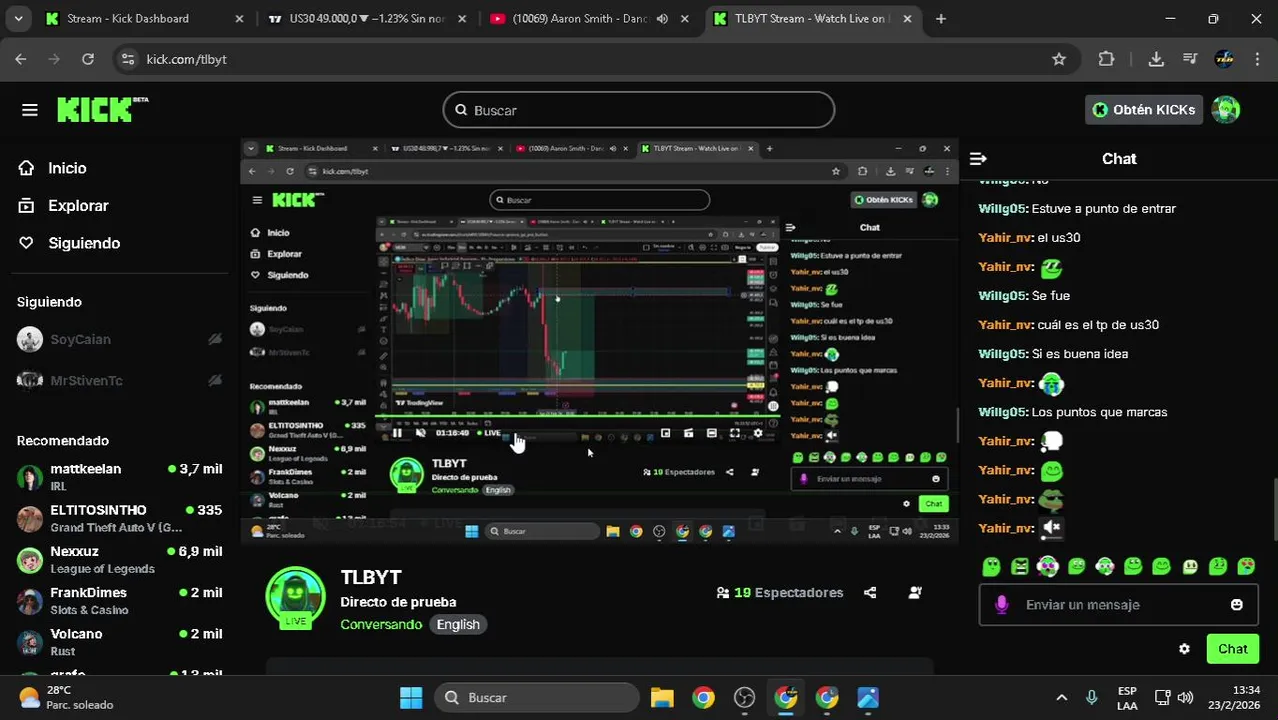Open recommended channel Nexxuz
Screen dimensions: 1278x720
pyautogui.click(x=119, y=559)
